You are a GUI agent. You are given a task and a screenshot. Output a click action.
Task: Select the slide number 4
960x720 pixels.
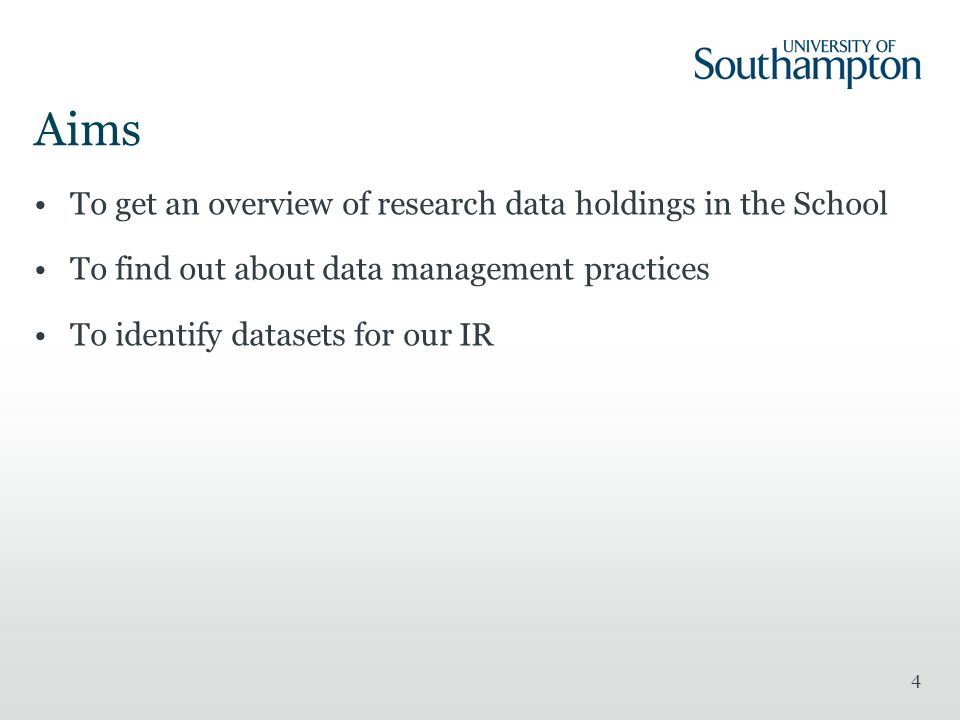916,681
